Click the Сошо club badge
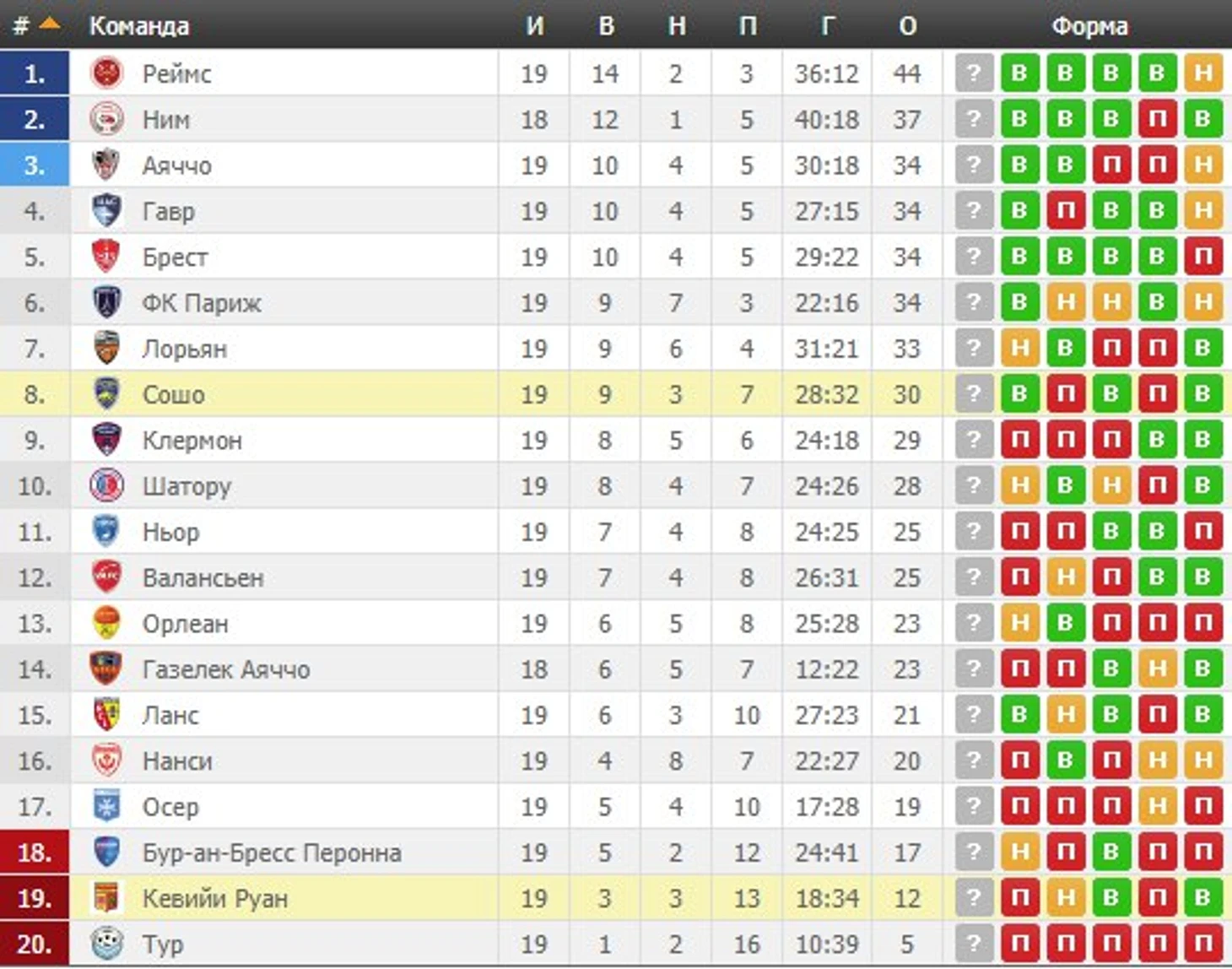 click(x=106, y=394)
